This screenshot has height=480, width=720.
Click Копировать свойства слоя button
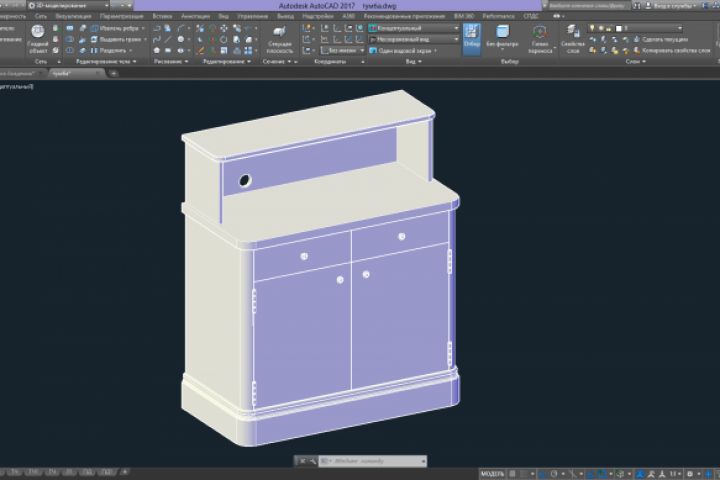(672, 51)
